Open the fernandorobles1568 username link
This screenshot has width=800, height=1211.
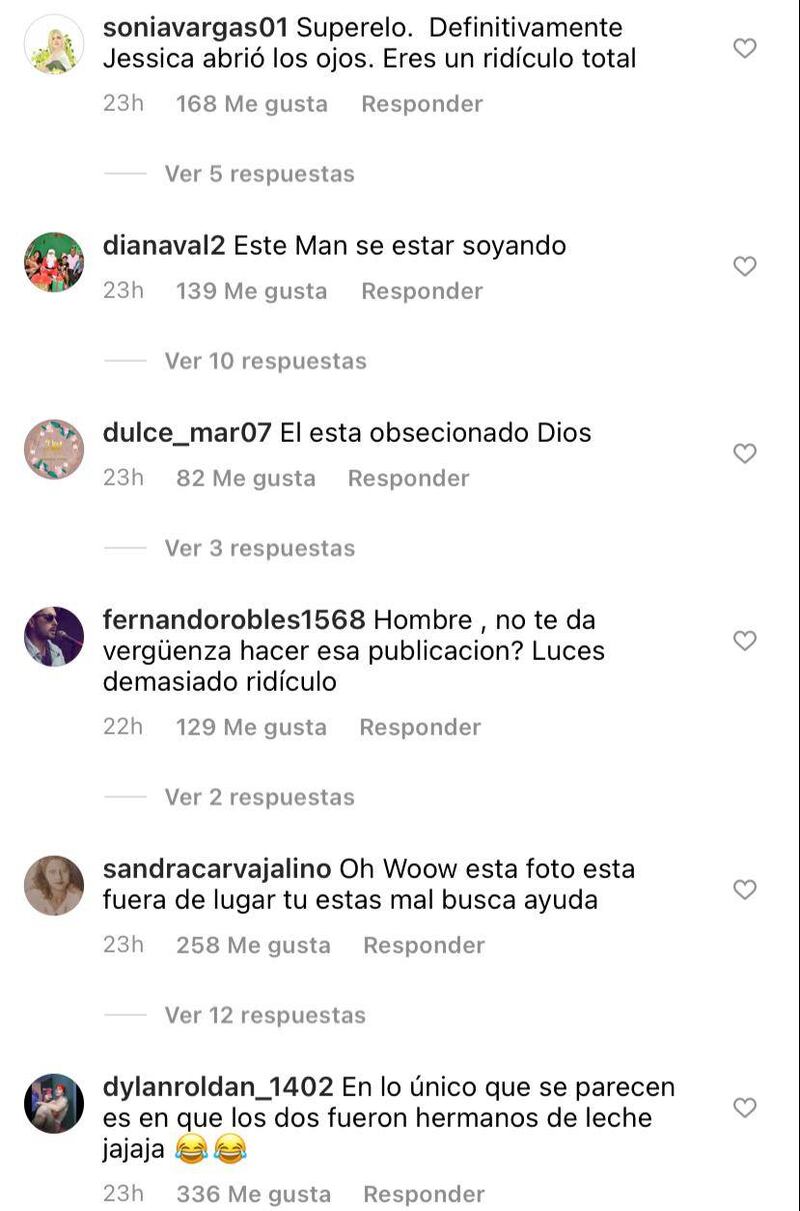tap(234, 619)
